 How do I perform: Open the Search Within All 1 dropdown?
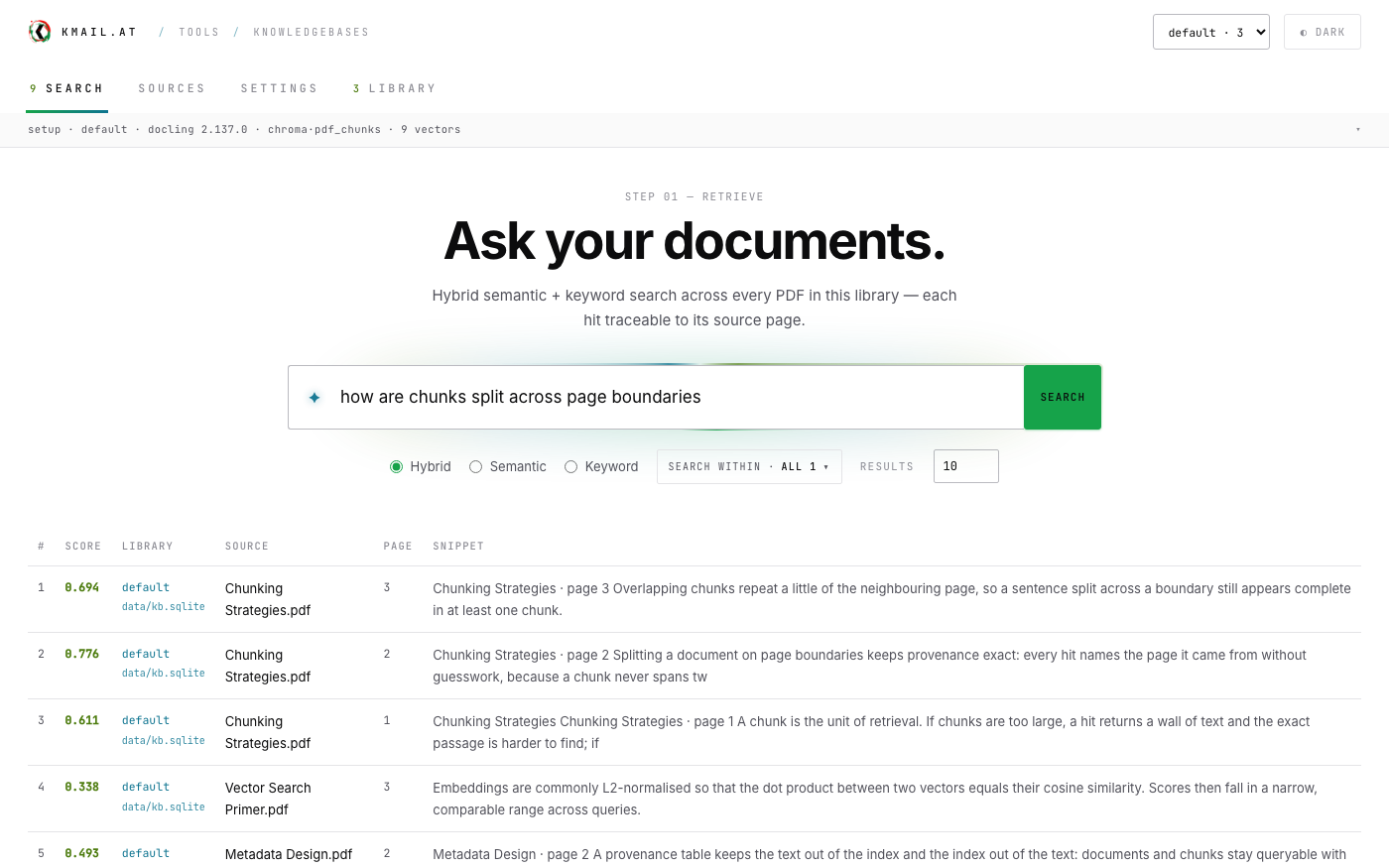749,466
